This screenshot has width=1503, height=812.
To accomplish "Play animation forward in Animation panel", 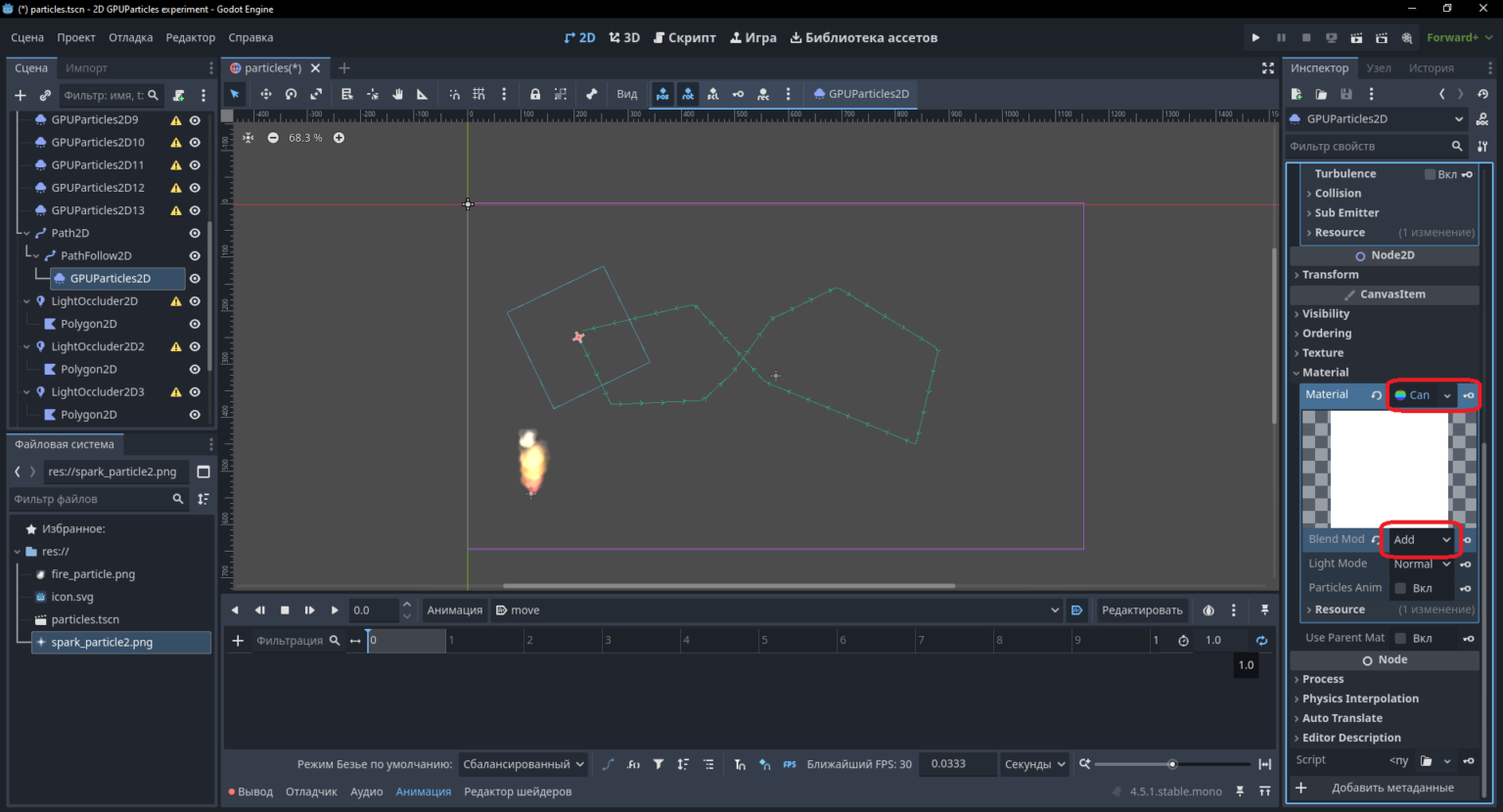I will click(x=335, y=610).
